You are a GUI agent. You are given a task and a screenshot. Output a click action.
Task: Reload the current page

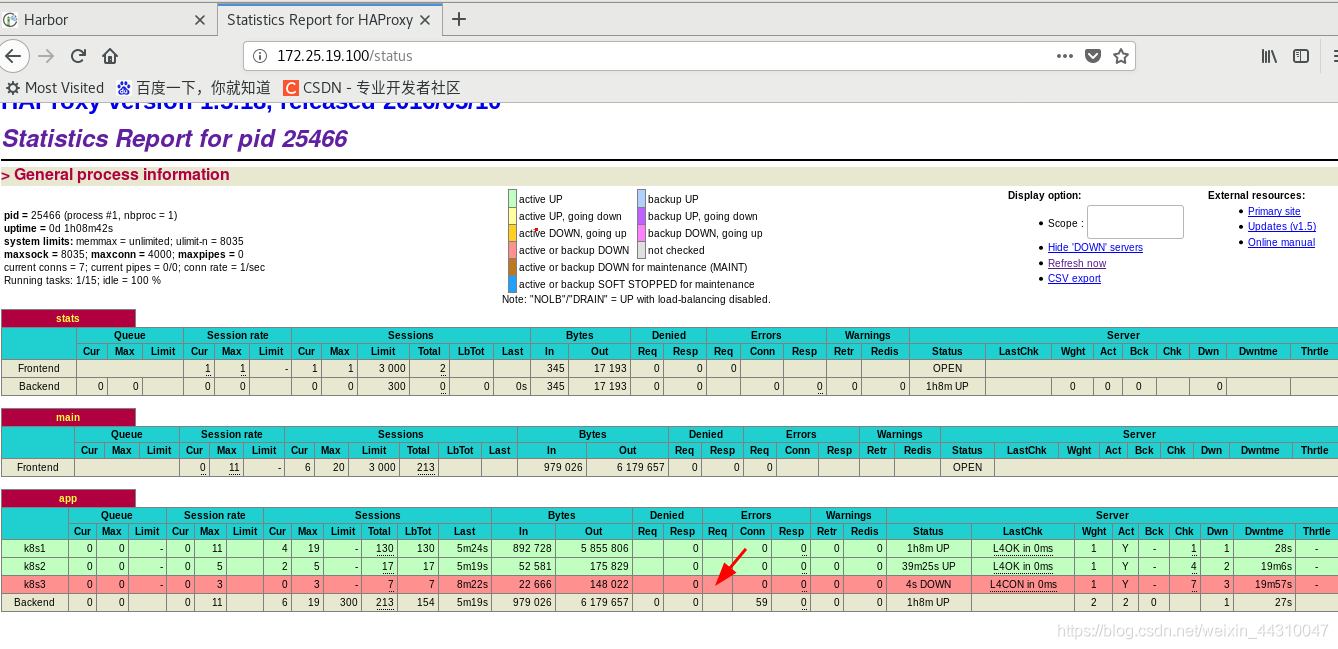point(78,56)
